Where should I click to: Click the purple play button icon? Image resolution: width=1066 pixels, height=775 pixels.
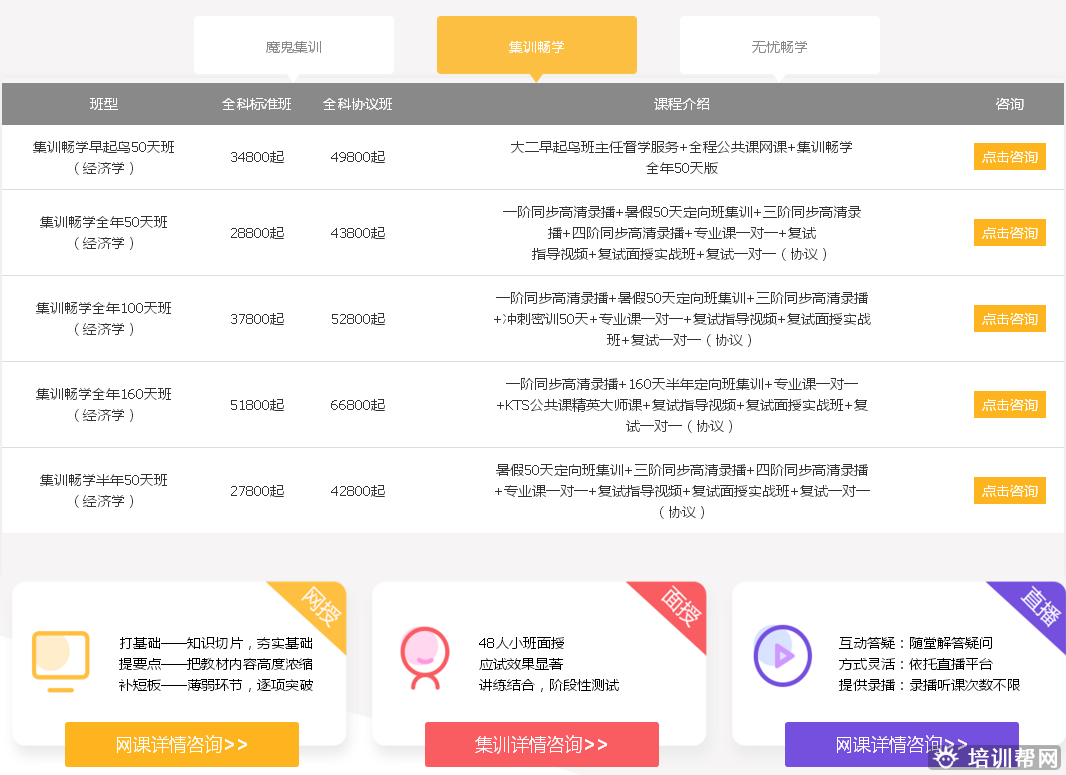pyautogui.click(x=781, y=656)
